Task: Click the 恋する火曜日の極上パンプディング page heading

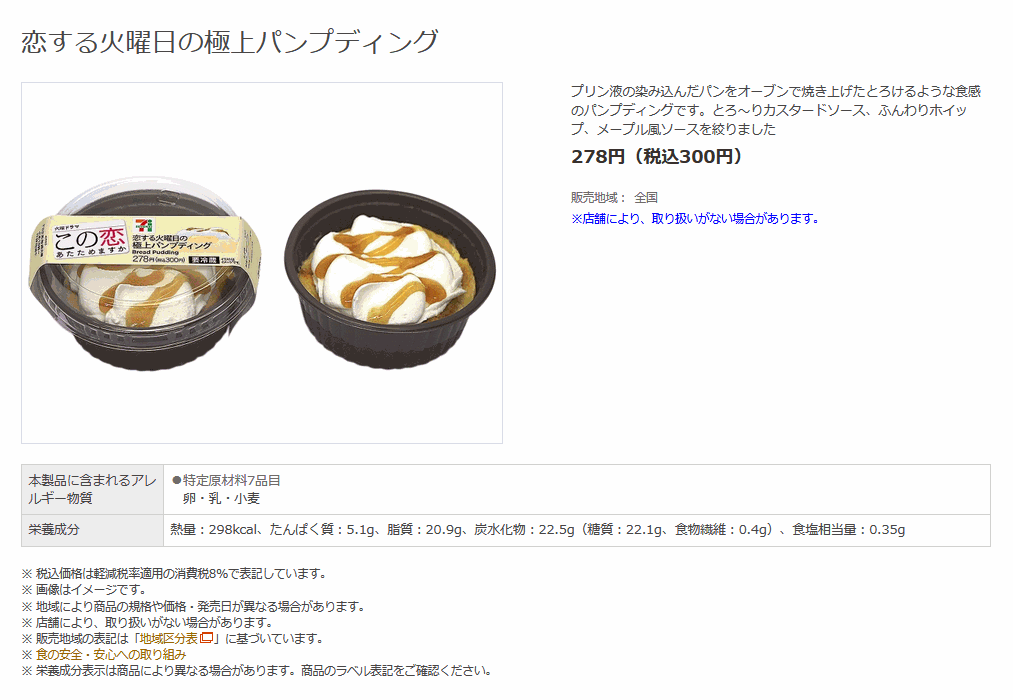Action: [229, 41]
